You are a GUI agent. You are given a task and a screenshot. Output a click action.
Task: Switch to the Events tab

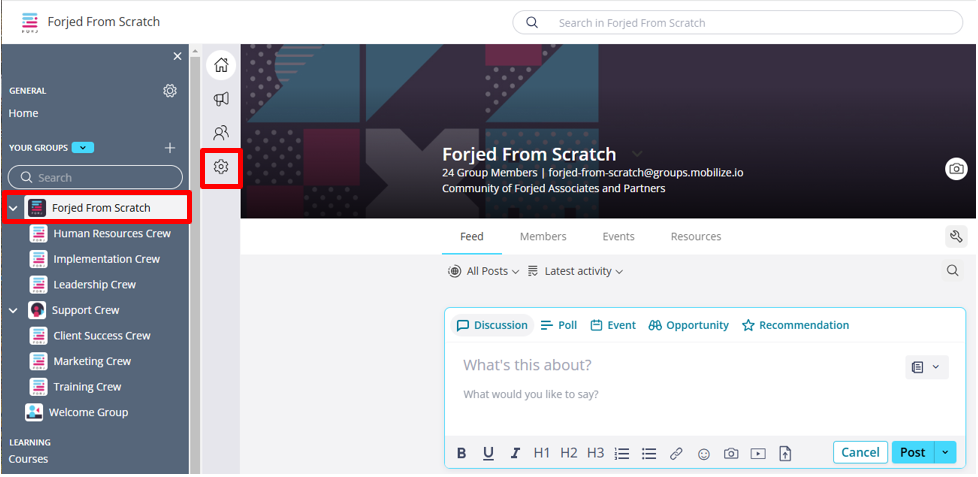pos(619,236)
